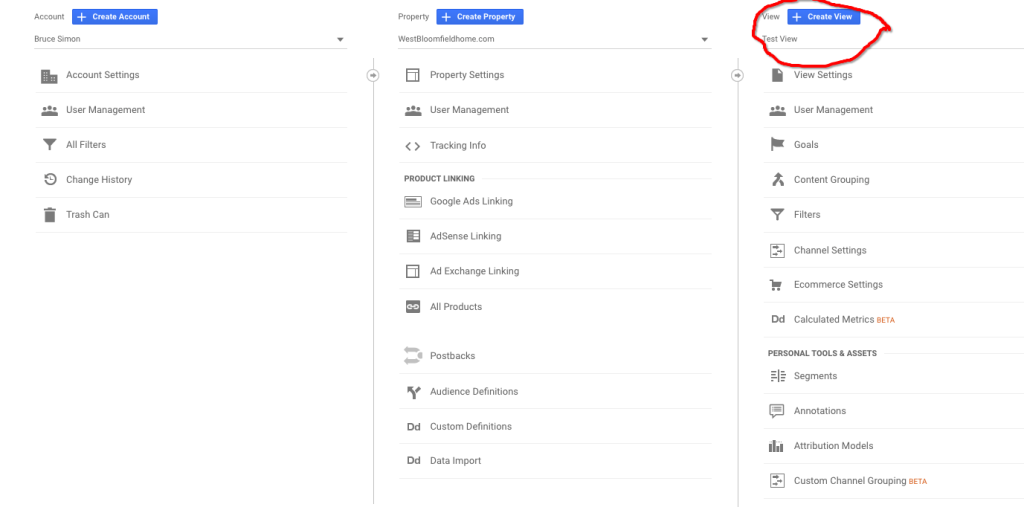The height and width of the screenshot is (507, 1024).
Task: Open the Bruce Simon account dropdown
Action: click(x=191, y=39)
